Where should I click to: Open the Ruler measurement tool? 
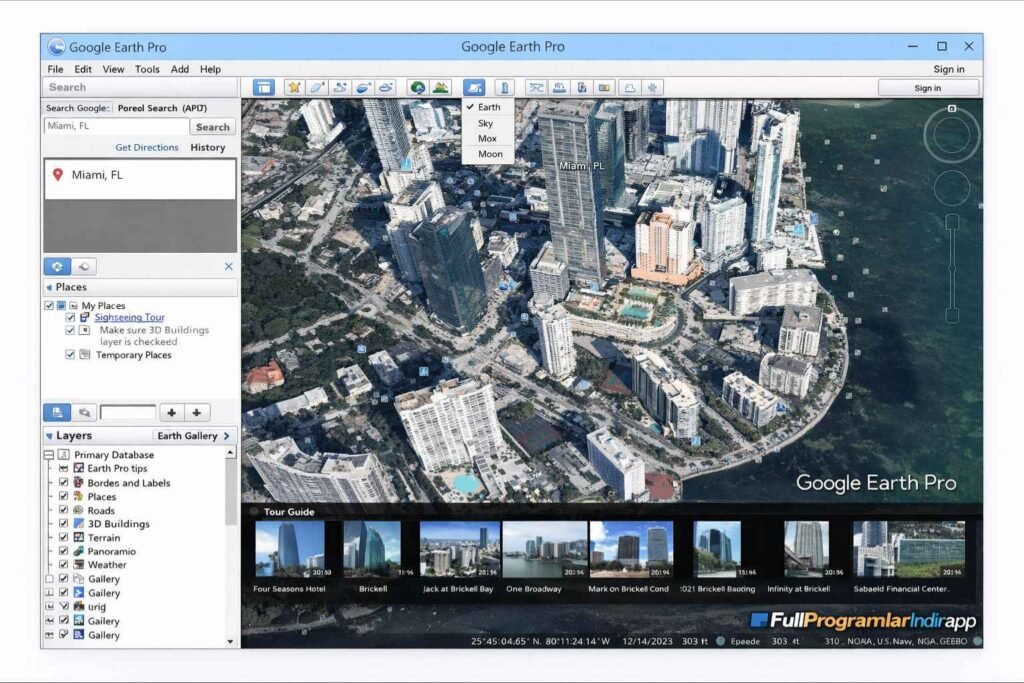tap(505, 87)
